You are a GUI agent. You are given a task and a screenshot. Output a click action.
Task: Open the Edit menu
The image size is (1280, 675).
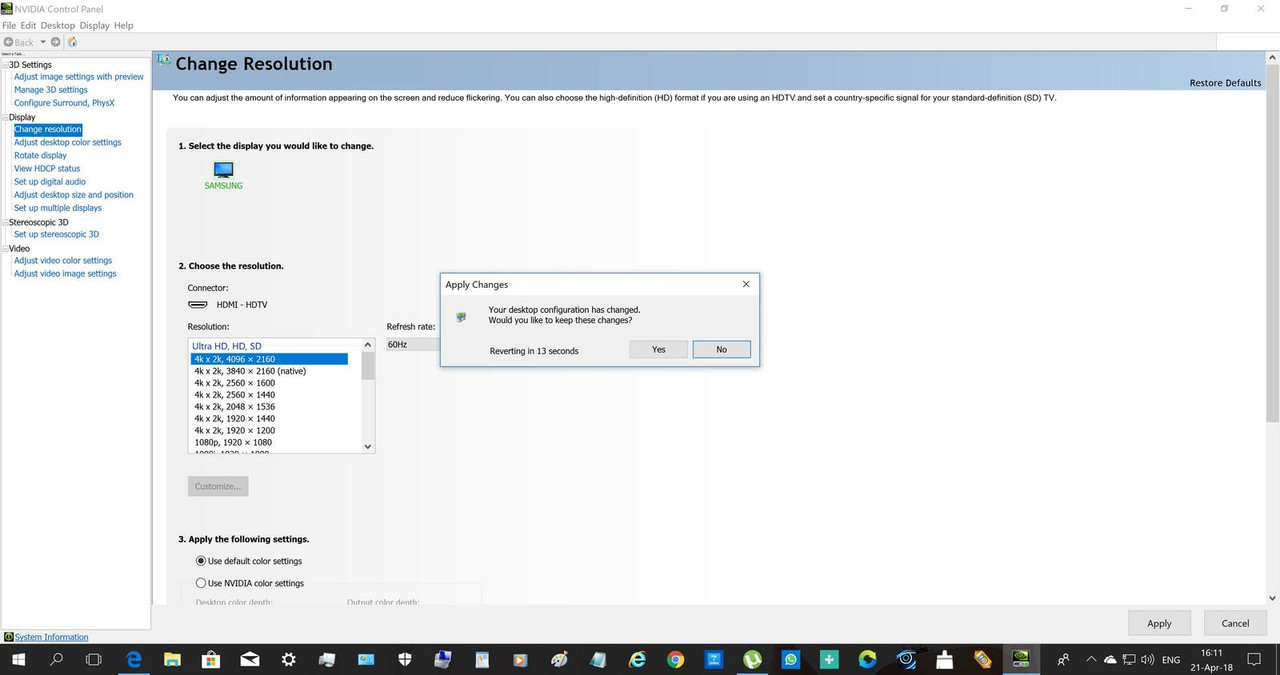pyautogui.click(x=28, y=25)
